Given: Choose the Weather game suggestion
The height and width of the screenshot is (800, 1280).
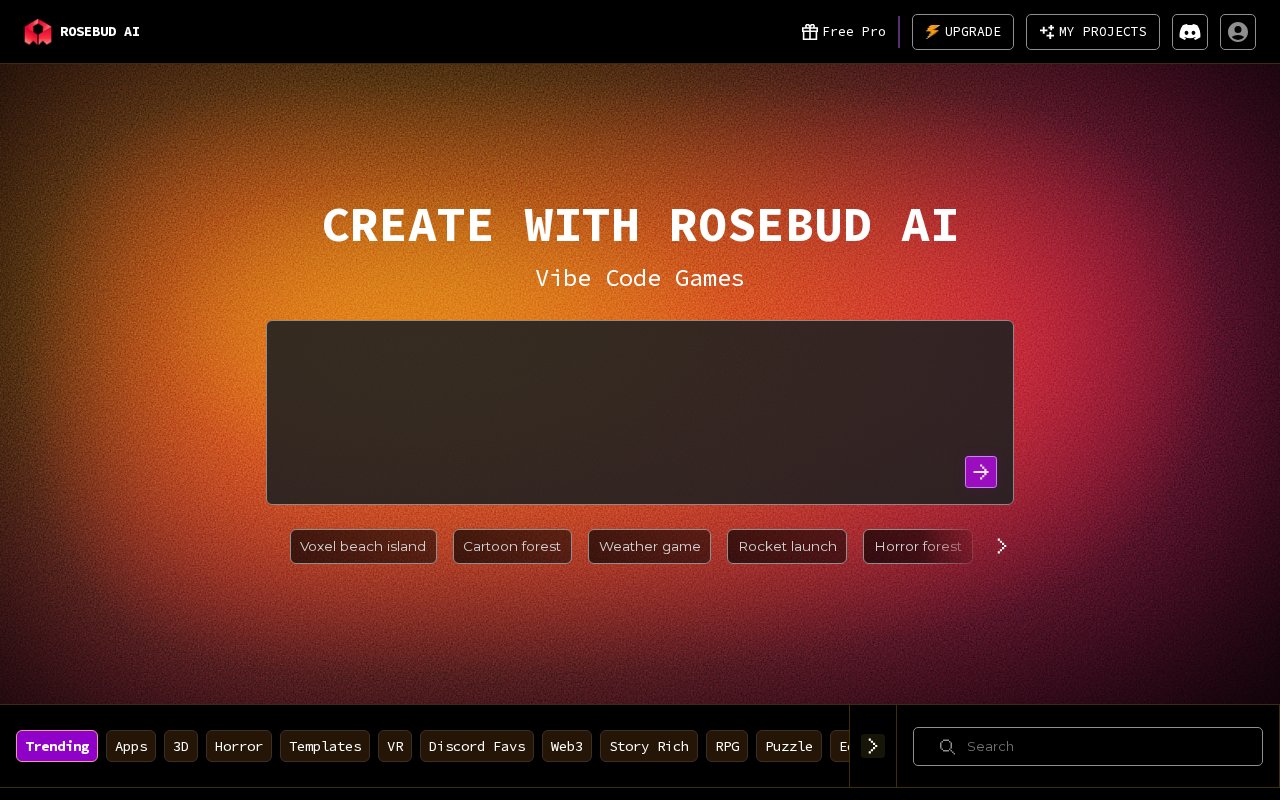Looking at the screenshot, I should pyautogui.click(x=650, y=546).
